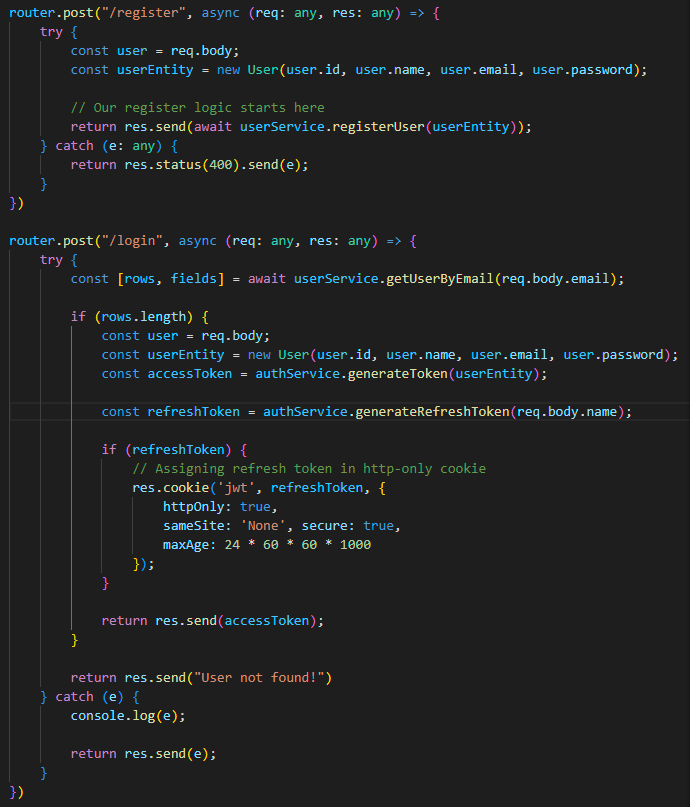The height and width of the screenshot is (807, 690).
Task: Click the 'jwt' cookie name string
Action: tap(236, 488)
